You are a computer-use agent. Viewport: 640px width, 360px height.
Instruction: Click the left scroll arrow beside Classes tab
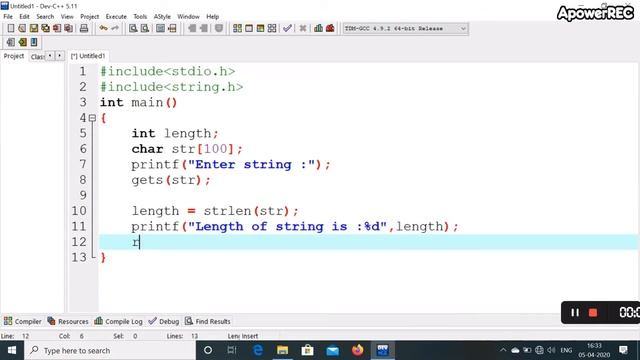[50, 56]
